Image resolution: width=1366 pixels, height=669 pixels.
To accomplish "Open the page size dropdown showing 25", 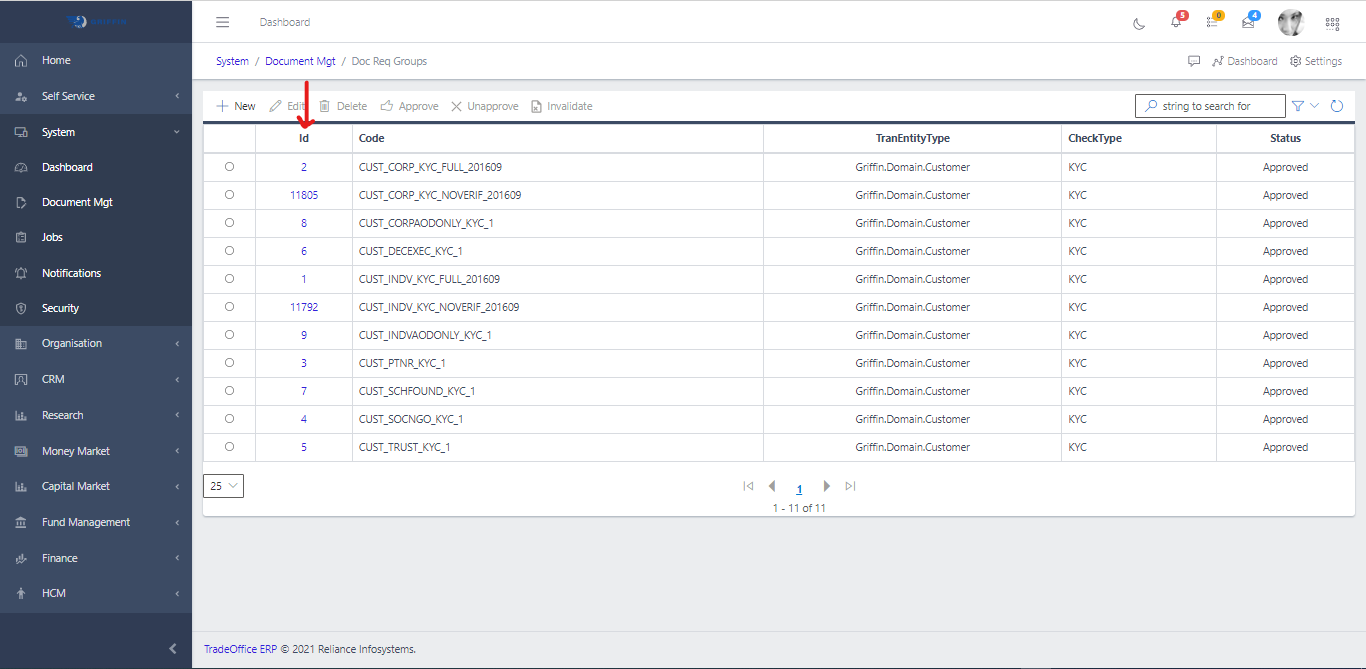I will pyautogui.click(x=223, y=485).
